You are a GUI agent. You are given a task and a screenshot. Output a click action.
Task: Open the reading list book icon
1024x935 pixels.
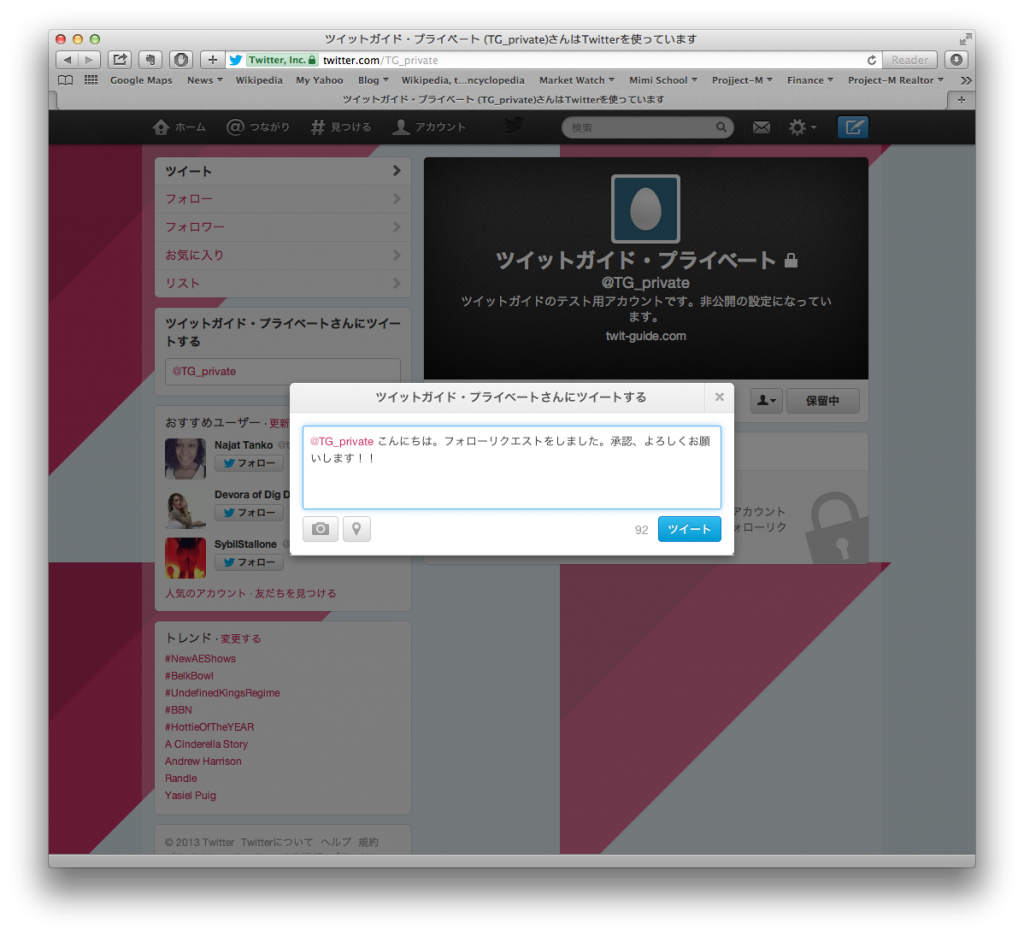tap(65, 80)
